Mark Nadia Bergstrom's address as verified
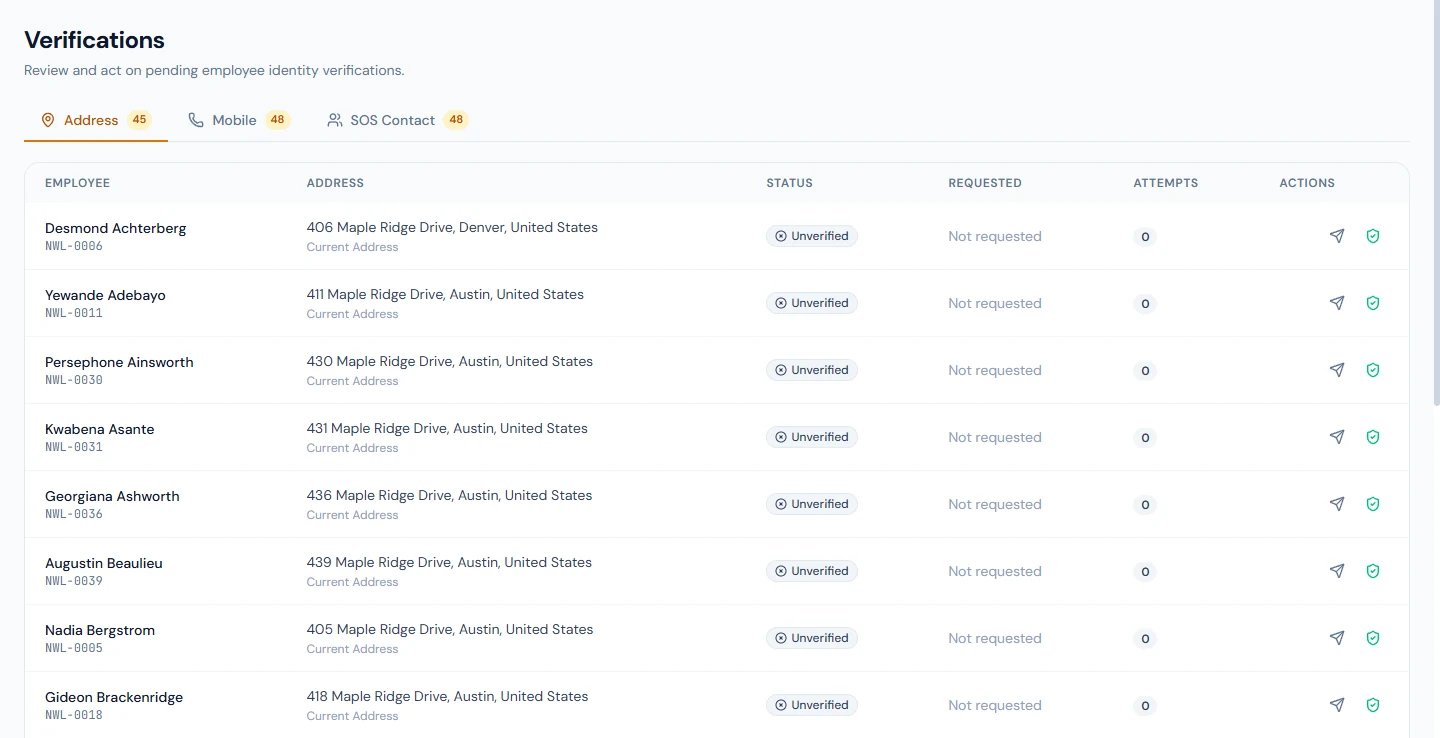Screen dimensions: 1440x738 point(1373,638)
